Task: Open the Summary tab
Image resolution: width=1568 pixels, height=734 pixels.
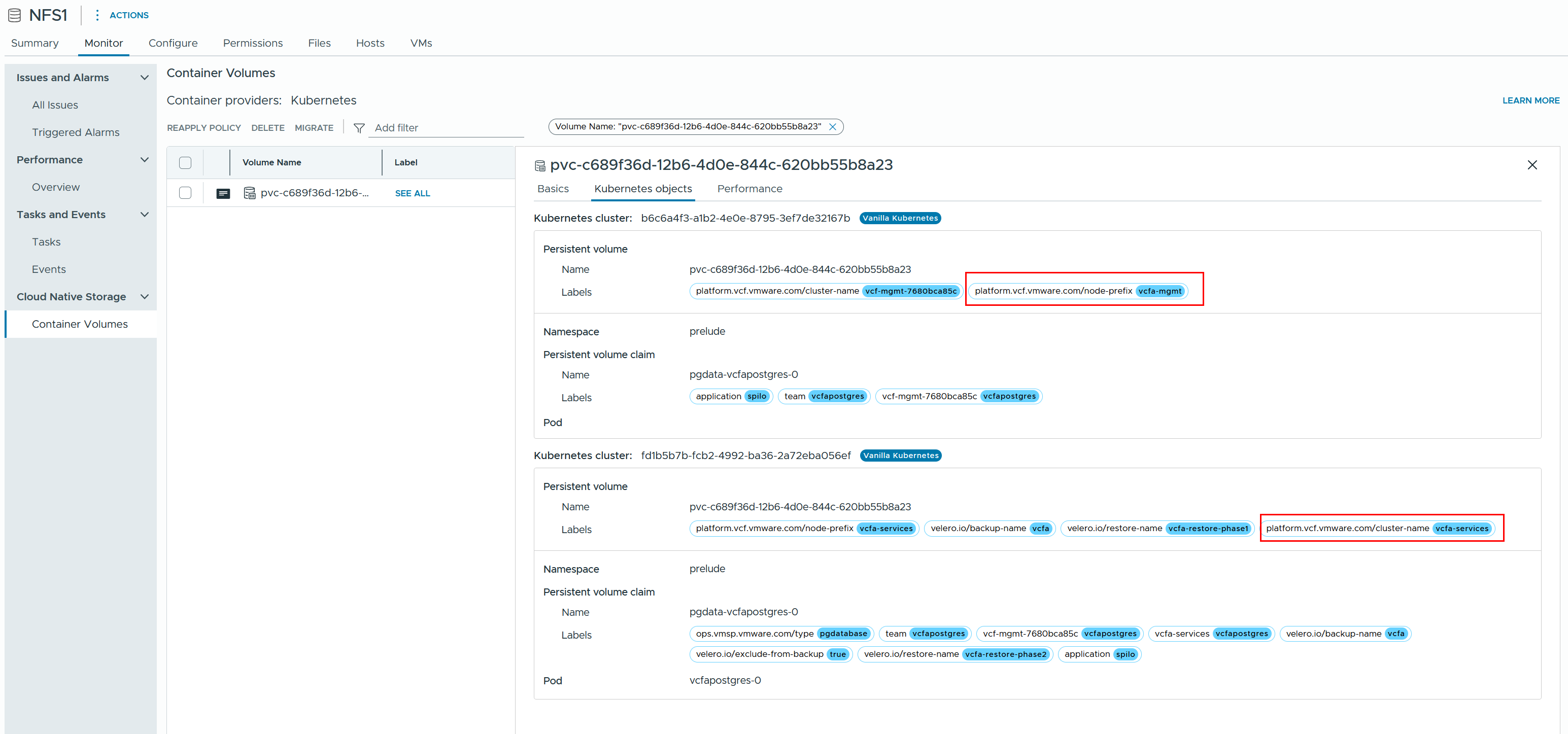Action: tap(35, 43)
